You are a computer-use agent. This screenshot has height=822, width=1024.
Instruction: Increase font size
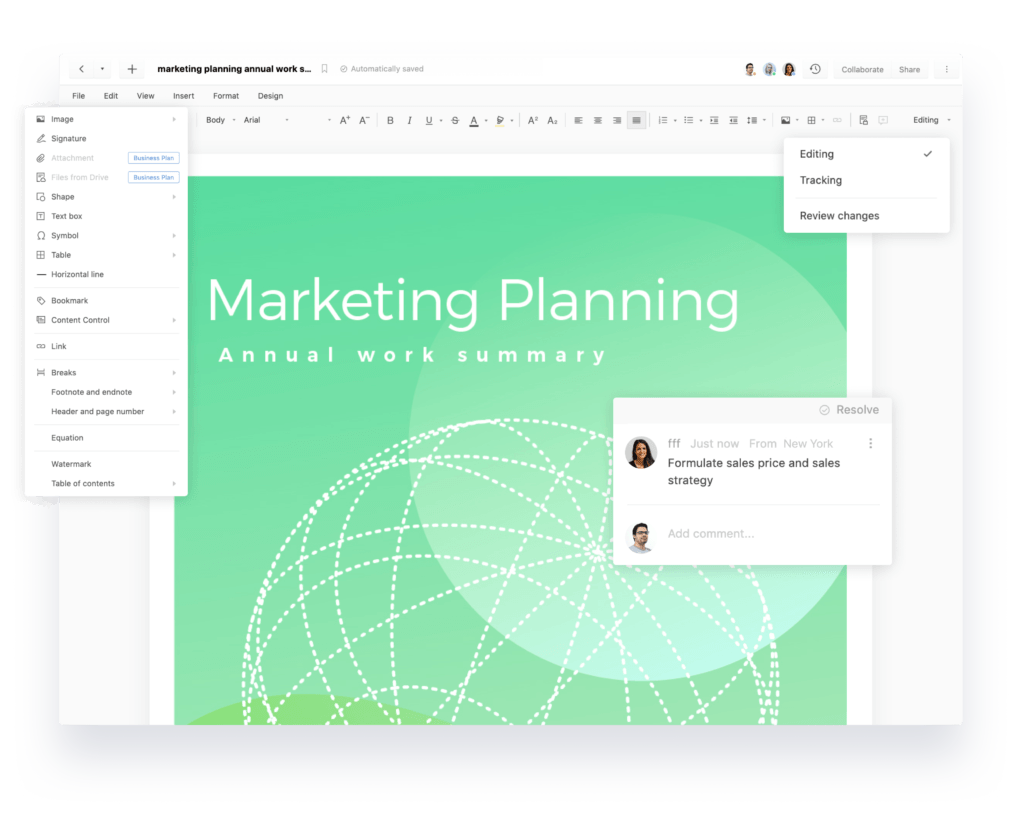click(x=345, y=120)
